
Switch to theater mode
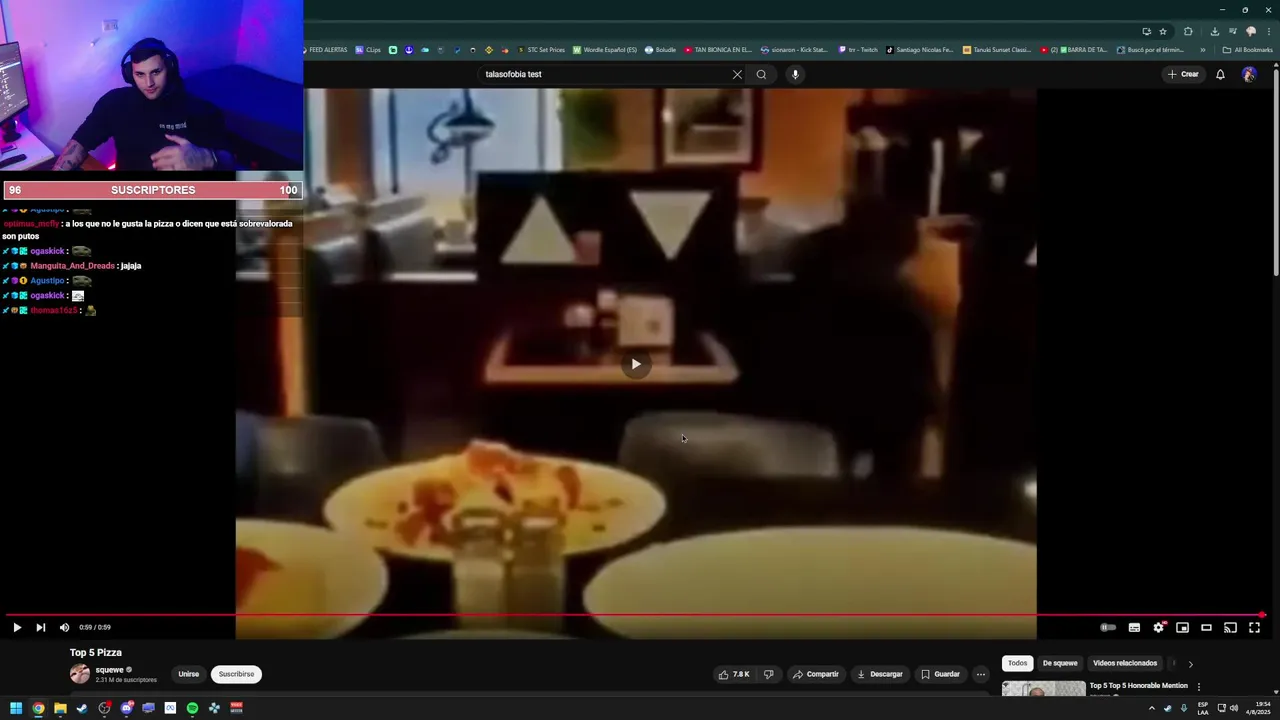[x=1206, y=627]
